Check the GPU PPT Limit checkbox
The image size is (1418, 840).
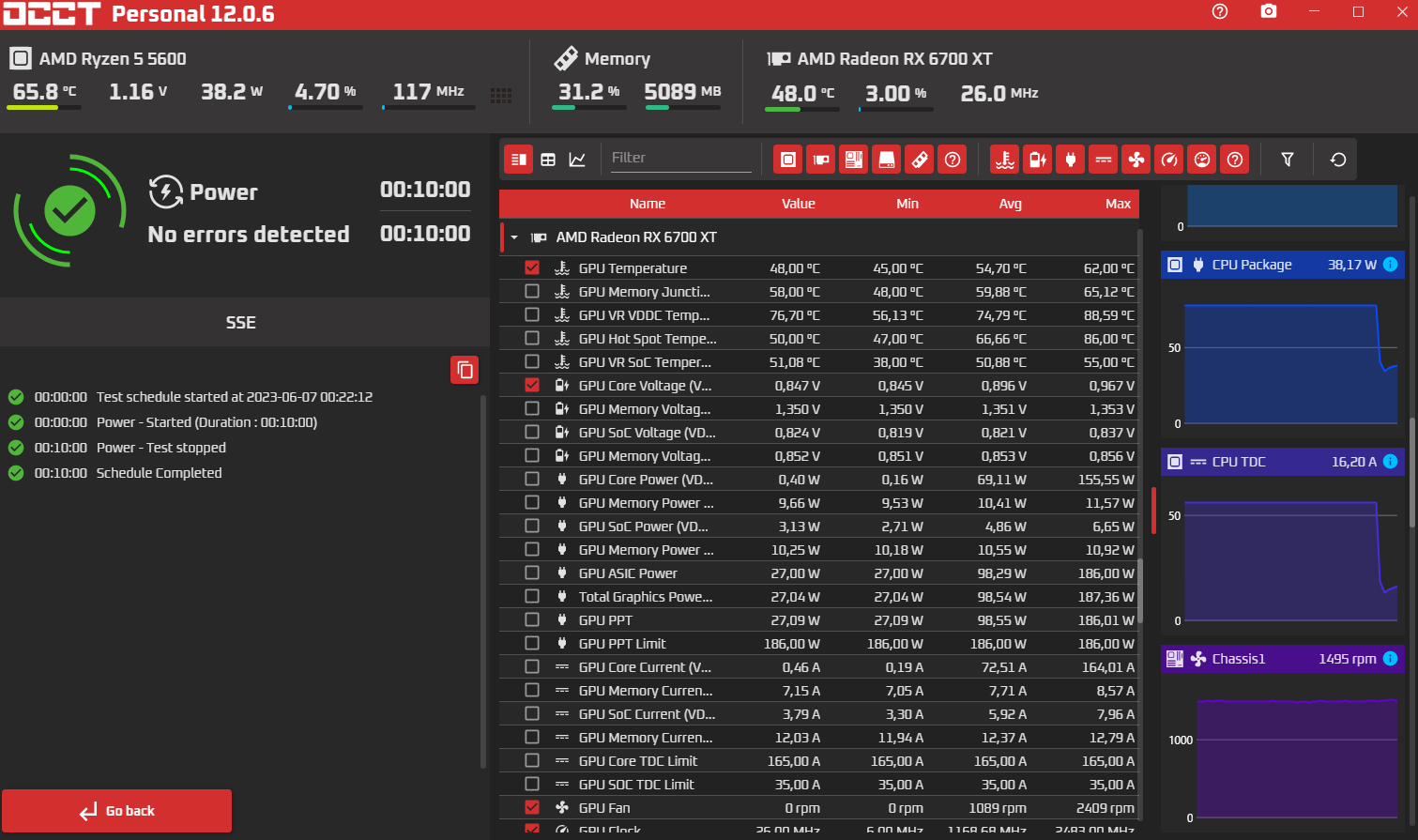[532, 643]
